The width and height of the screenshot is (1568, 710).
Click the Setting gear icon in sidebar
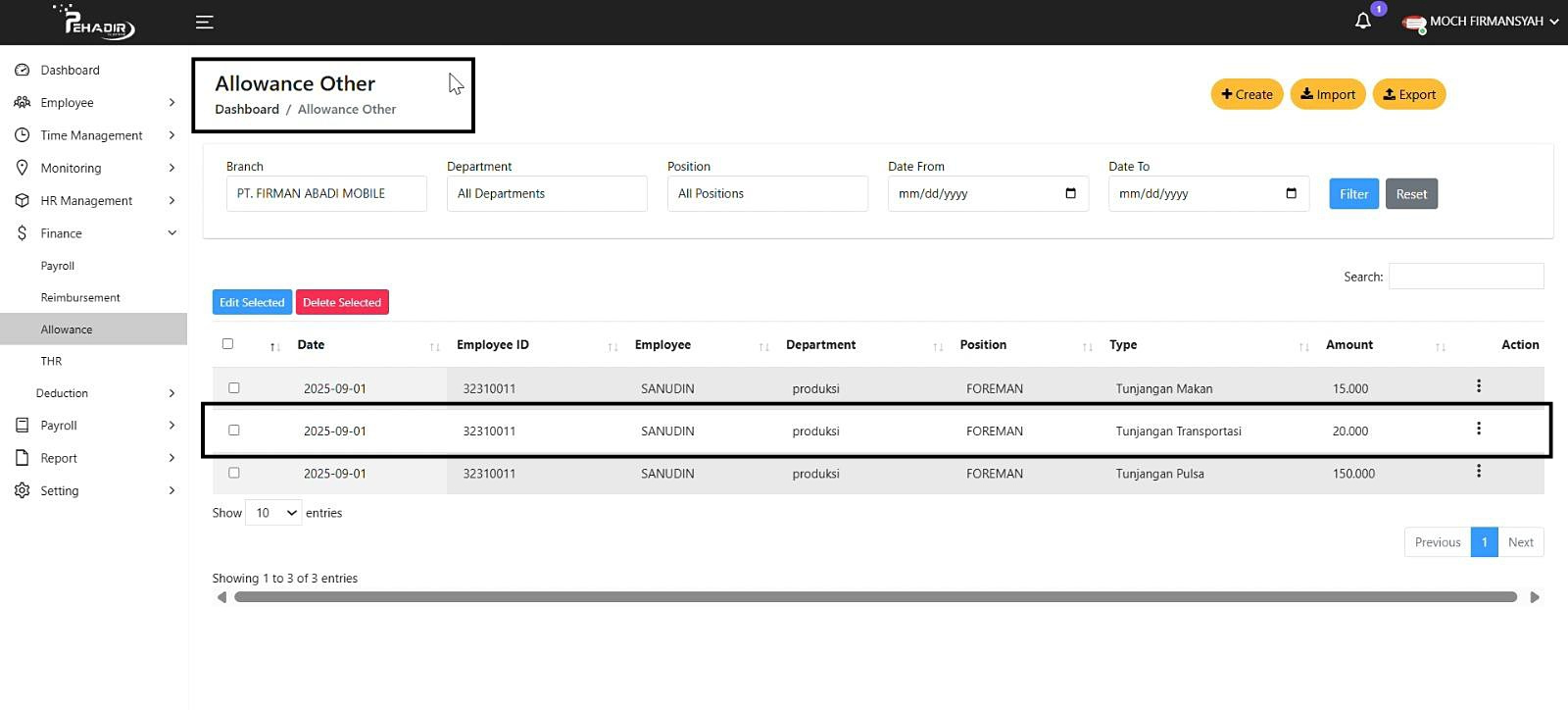22,490
